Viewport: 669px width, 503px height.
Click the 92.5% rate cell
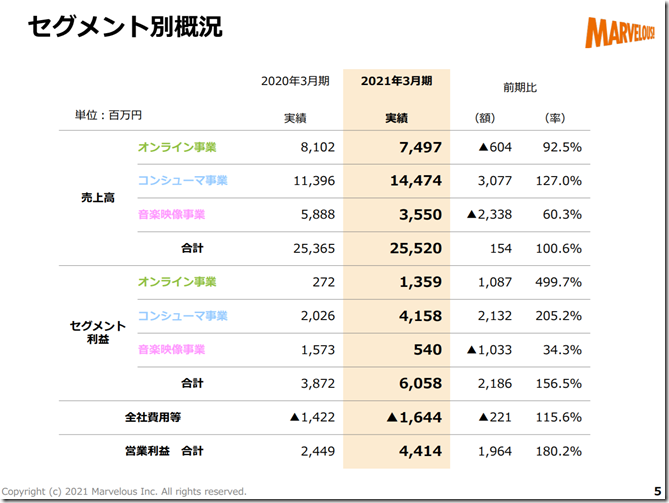(x=562, y=147)
